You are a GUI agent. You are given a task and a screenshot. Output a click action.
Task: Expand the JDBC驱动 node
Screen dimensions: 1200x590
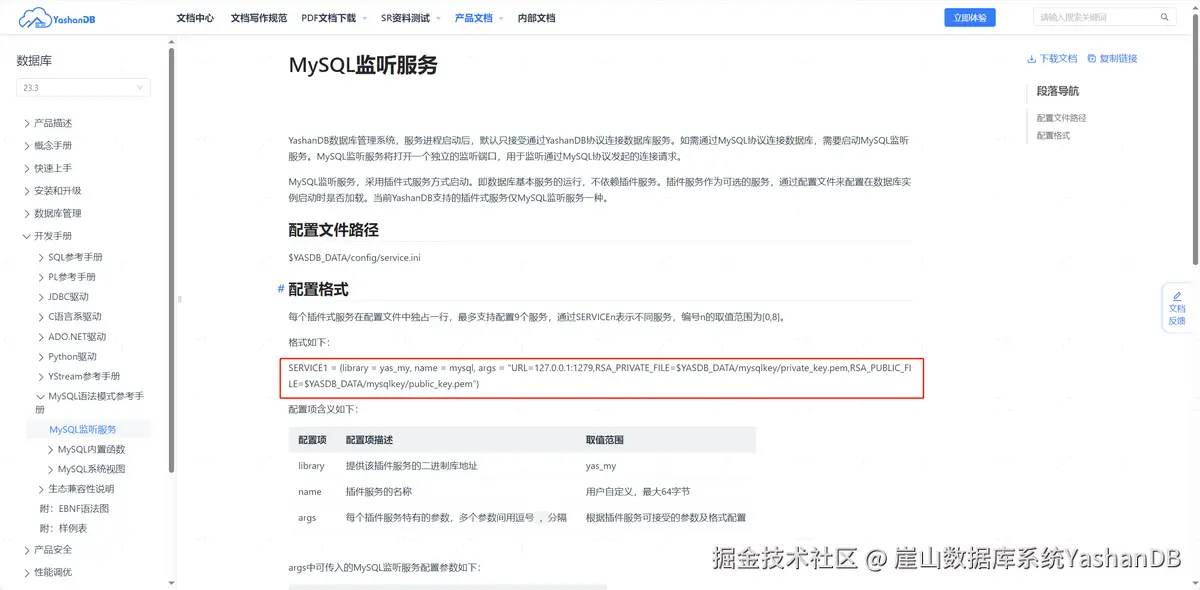[x=41, y=297]
